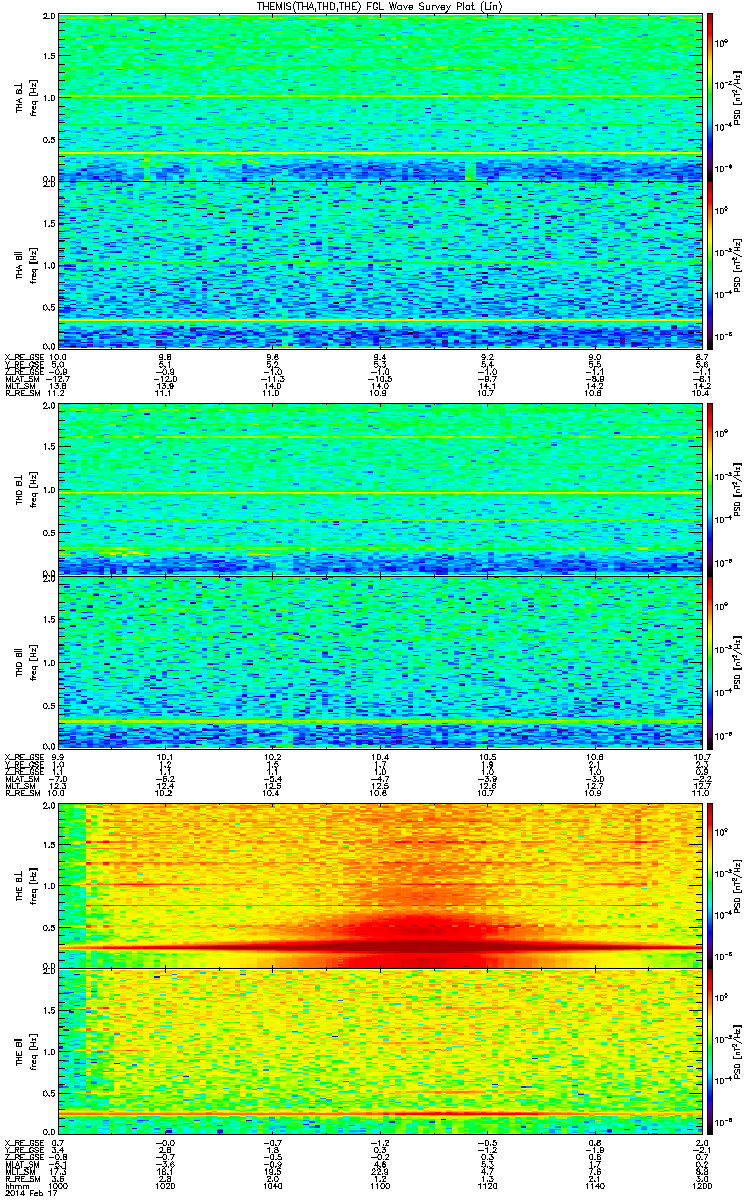Click the THD B⊥ PSD color bar
Image resolution: width=750 pixels, height=1200 pixels.
pyautogui.click(x=710, y=490)
